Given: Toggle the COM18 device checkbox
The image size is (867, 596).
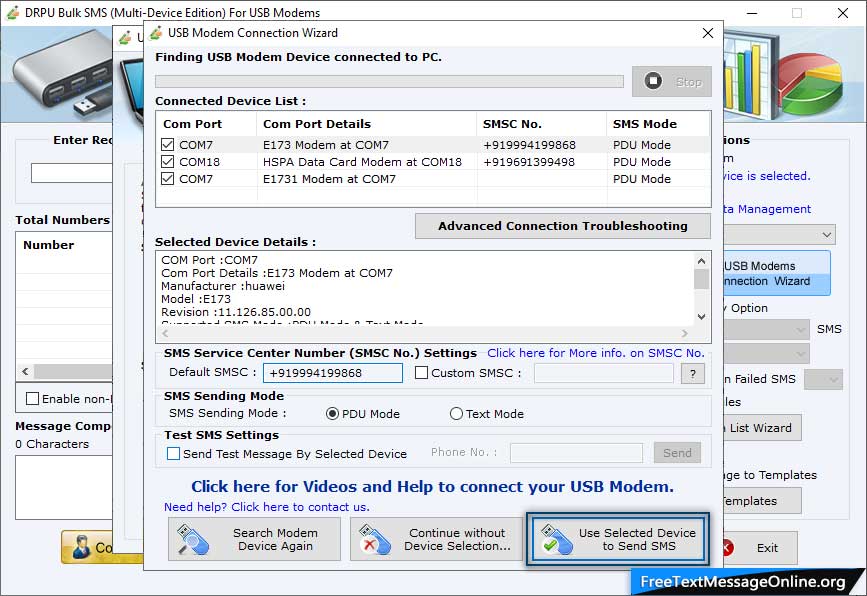Looking at the screenshot, I should pyautogui.click(x=168, y=162).
